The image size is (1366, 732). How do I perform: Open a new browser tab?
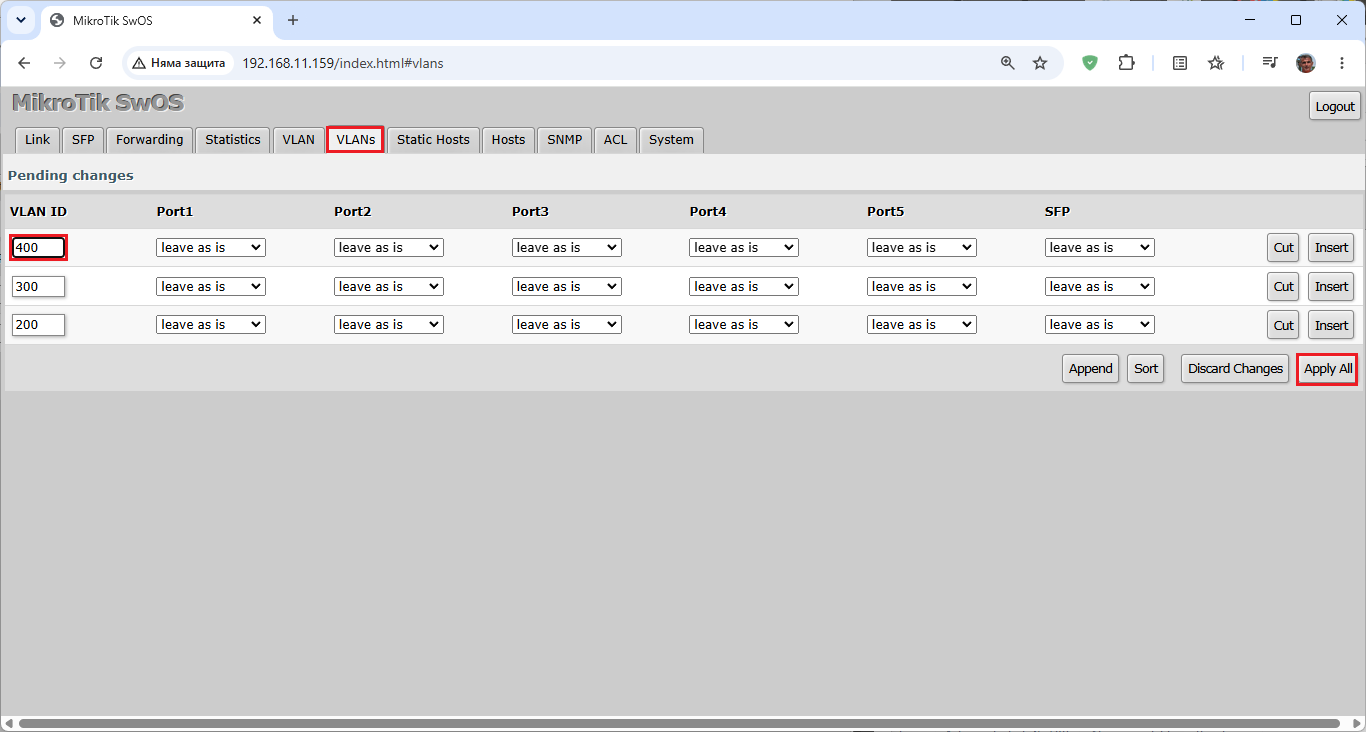[293, 20]
